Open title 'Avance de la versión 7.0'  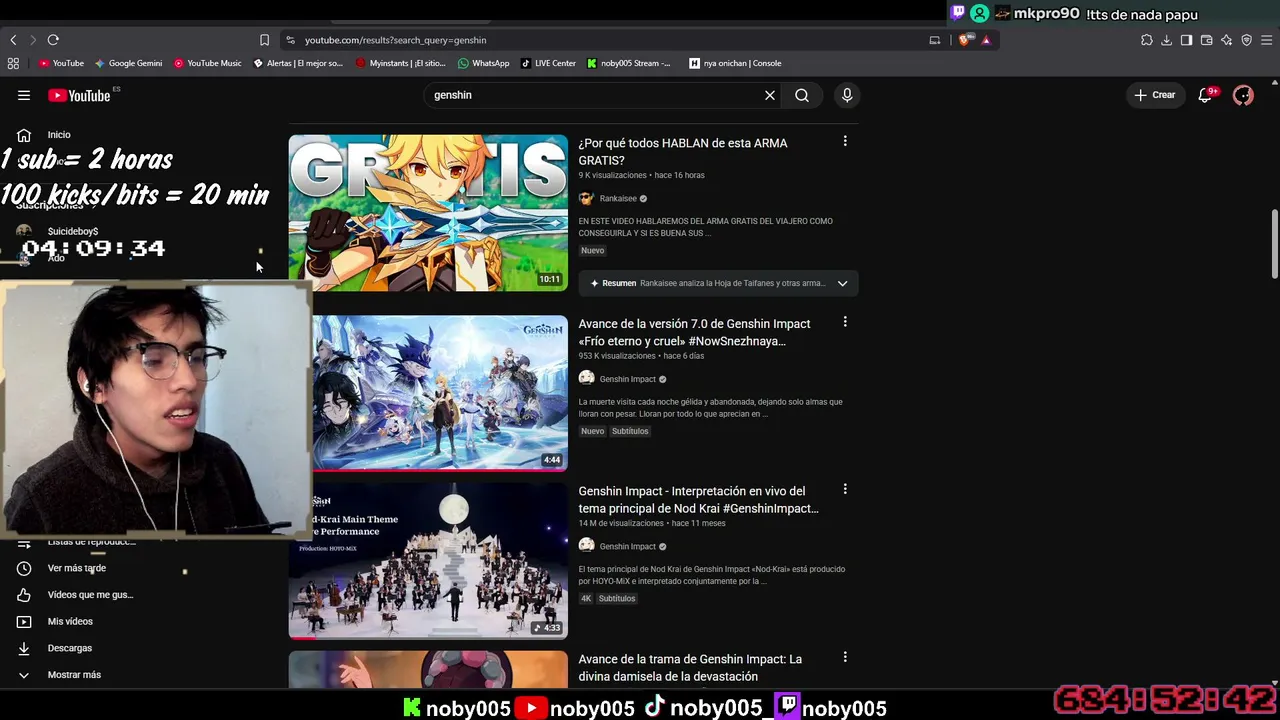(x=694, y=332)
